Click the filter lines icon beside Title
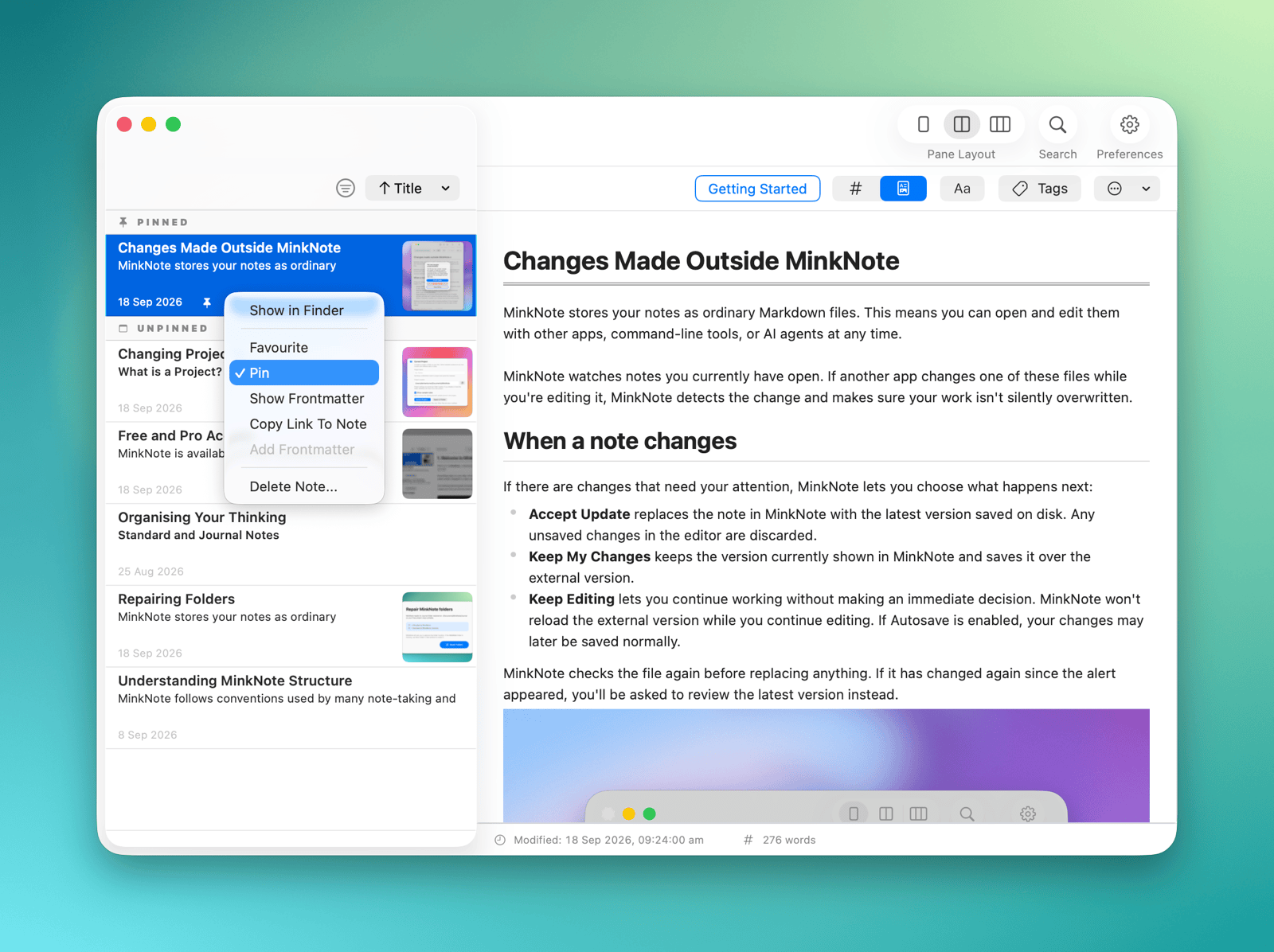 345,188
